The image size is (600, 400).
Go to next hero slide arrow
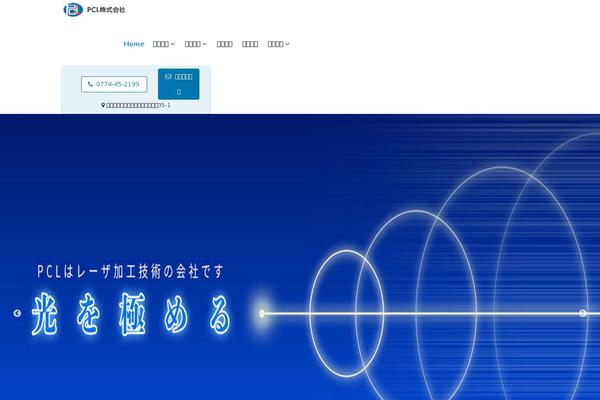[x=582, y=313]
